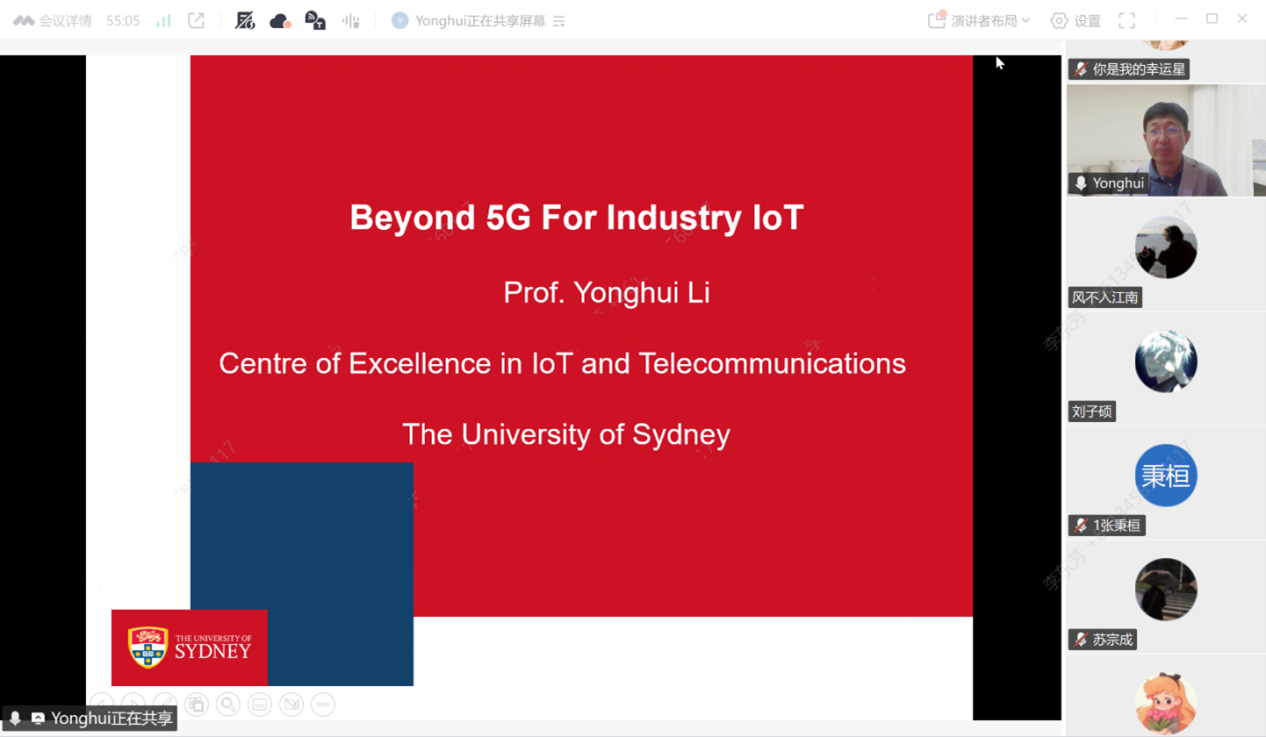Open the cloud recording icon
This screenshot has height=737, width=1266.
point(280,21)
